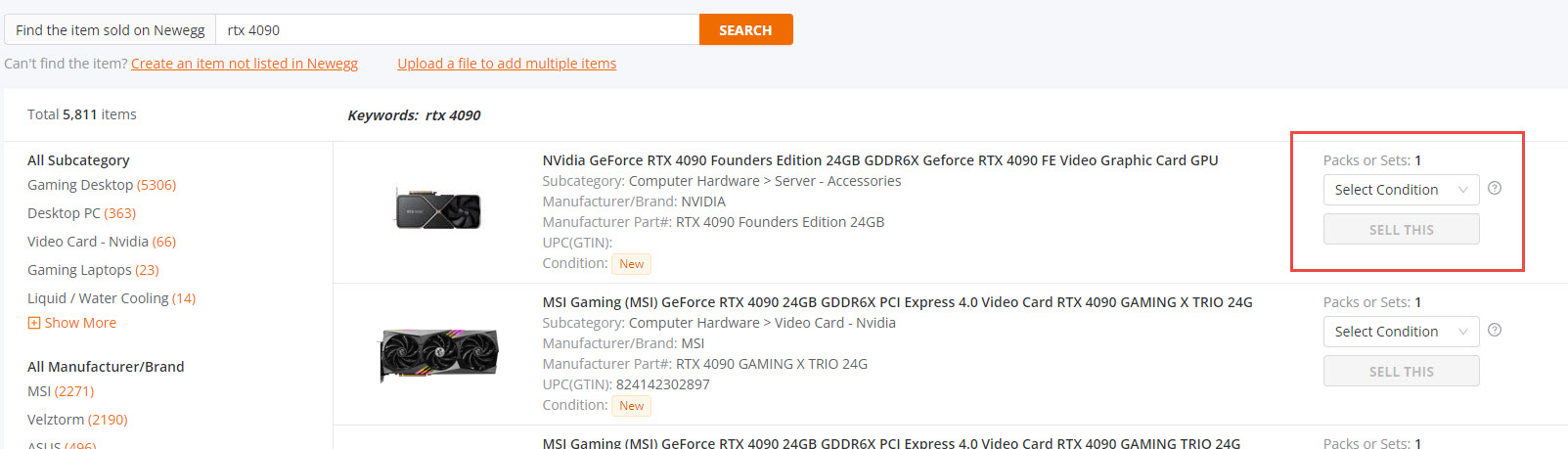The height and width of the screenshot is (449, 1568).
Task: Click the New condition tag on MSI X TRIO
Action: (632, 406)
